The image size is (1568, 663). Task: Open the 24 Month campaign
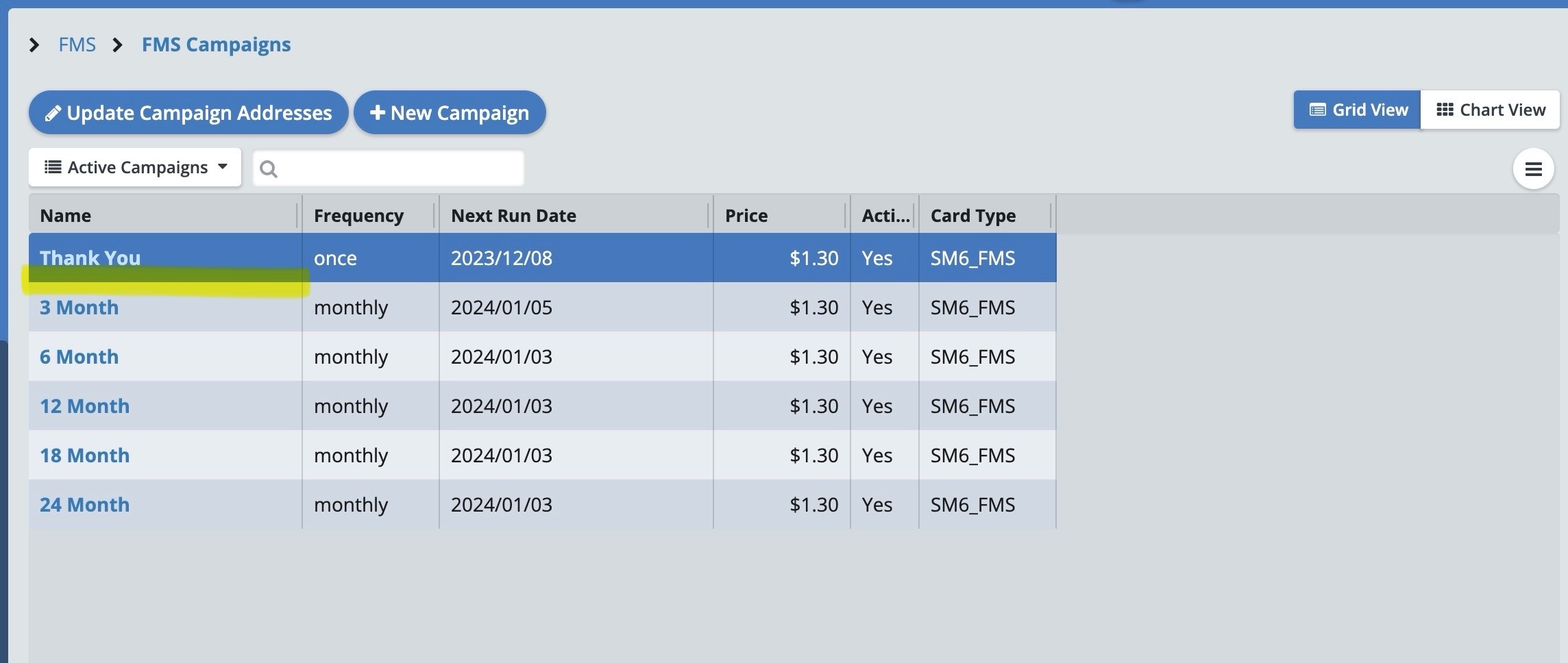pos(84,505)
